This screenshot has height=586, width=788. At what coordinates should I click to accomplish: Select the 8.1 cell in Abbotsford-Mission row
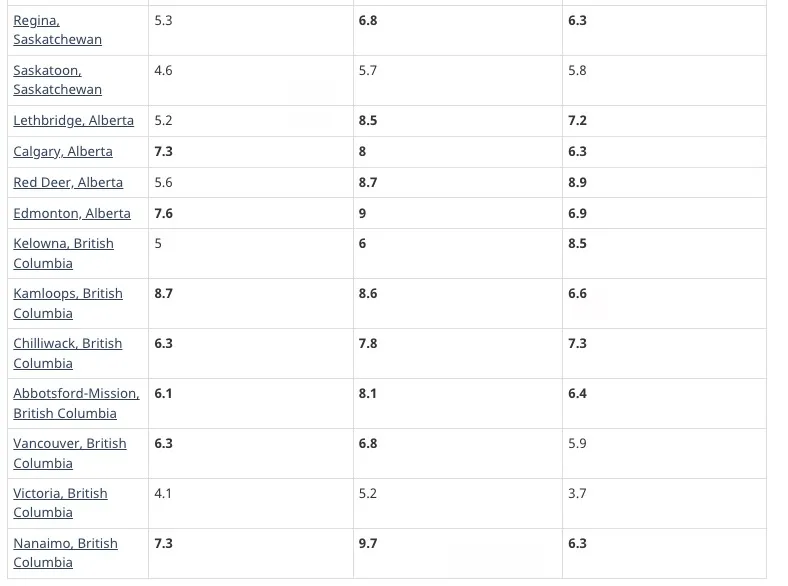click(x=368, y=394)
